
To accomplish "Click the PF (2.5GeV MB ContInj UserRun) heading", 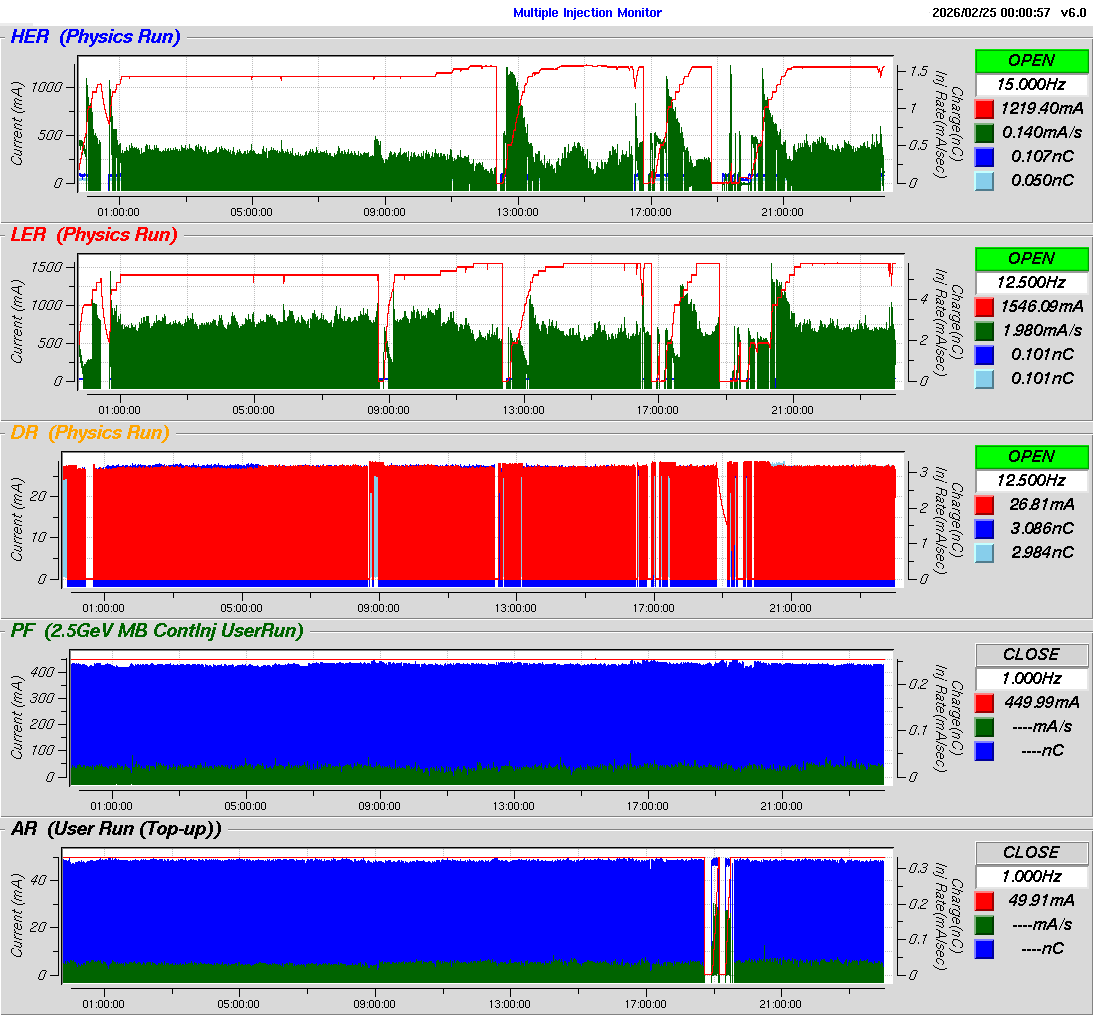I will point(157,630).
